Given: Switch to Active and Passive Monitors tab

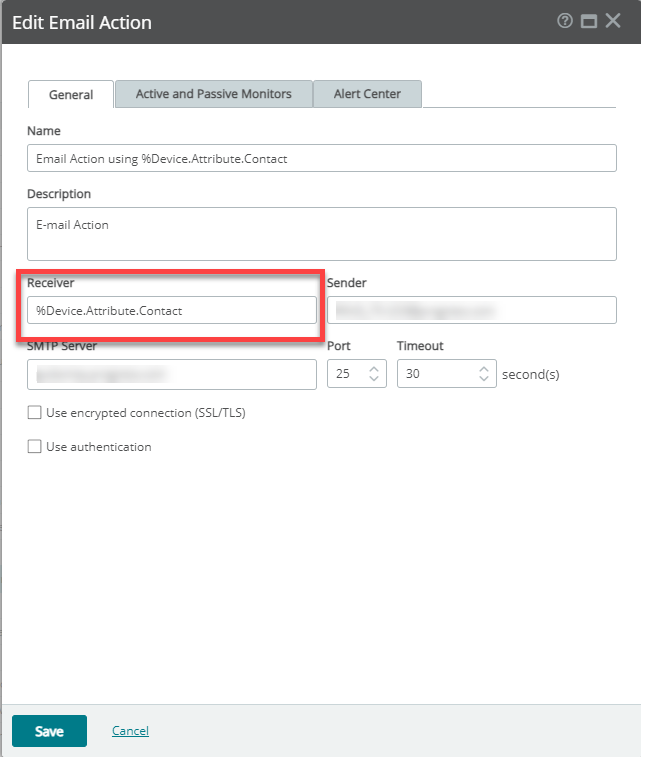Looking at the screenshot, I should point(214,94).
